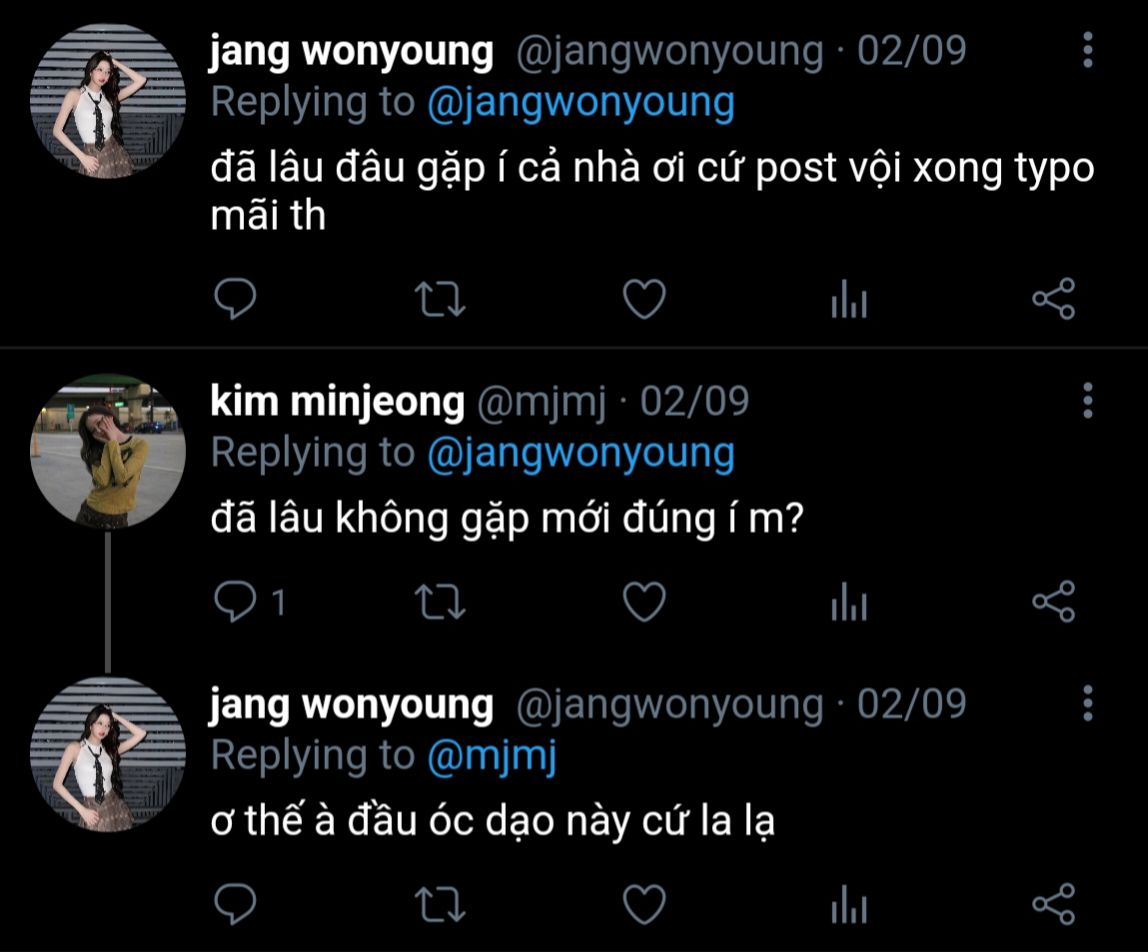Retweet the first jang wonyoung tweet
The height and width of the screenshot is (952, 1148).
pyautogui.click(x=440, y=300)
